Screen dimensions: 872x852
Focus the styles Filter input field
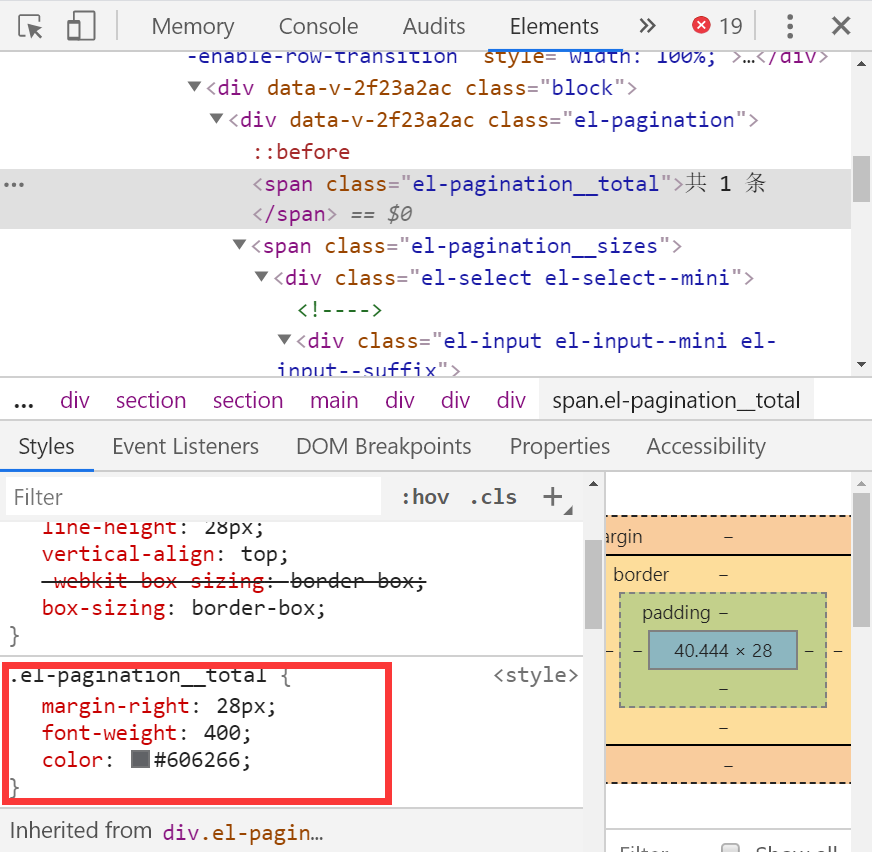[x=194, y=496]
